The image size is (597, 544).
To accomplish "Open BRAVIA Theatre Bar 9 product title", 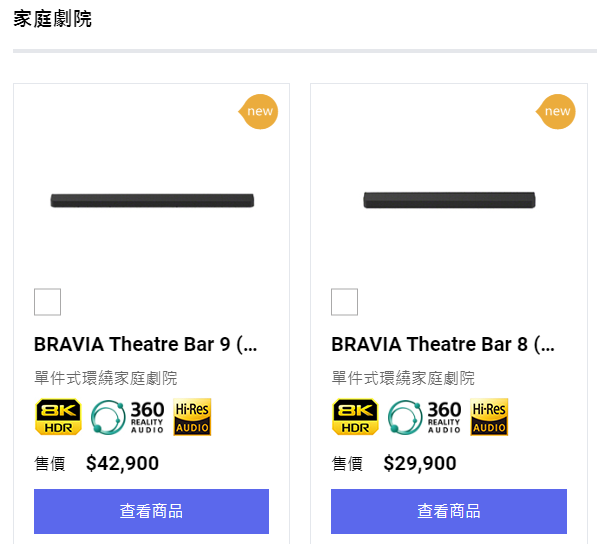I will pos(146,344).
